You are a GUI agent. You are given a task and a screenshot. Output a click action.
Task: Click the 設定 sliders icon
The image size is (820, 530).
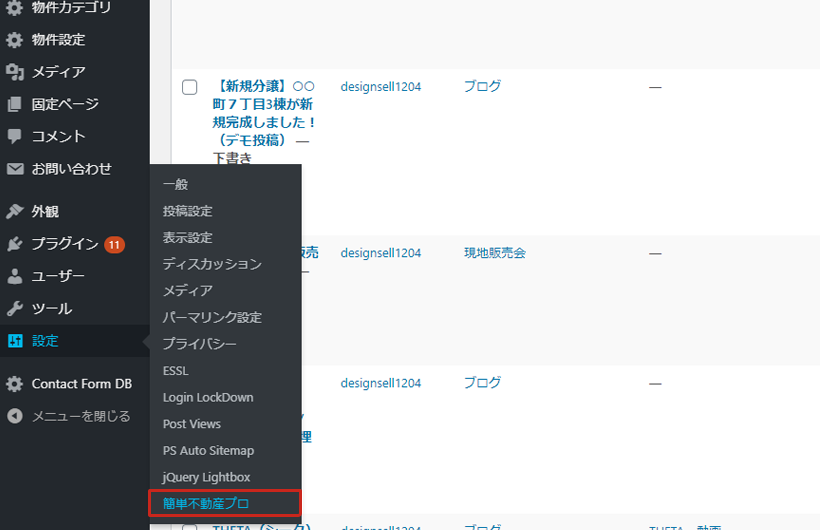tap(15, 341)
